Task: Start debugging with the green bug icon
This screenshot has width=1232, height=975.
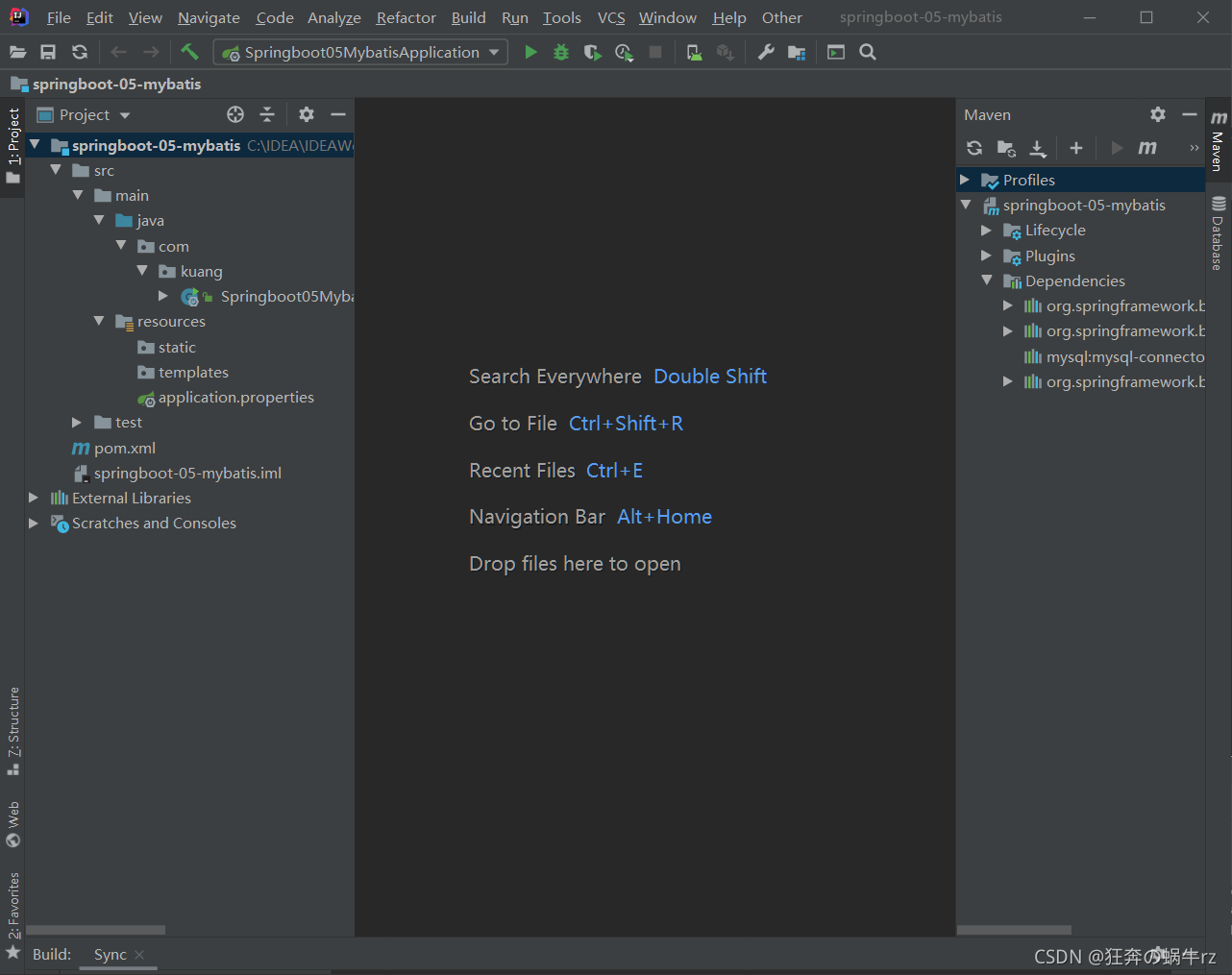Action: [x=561, y=52]
